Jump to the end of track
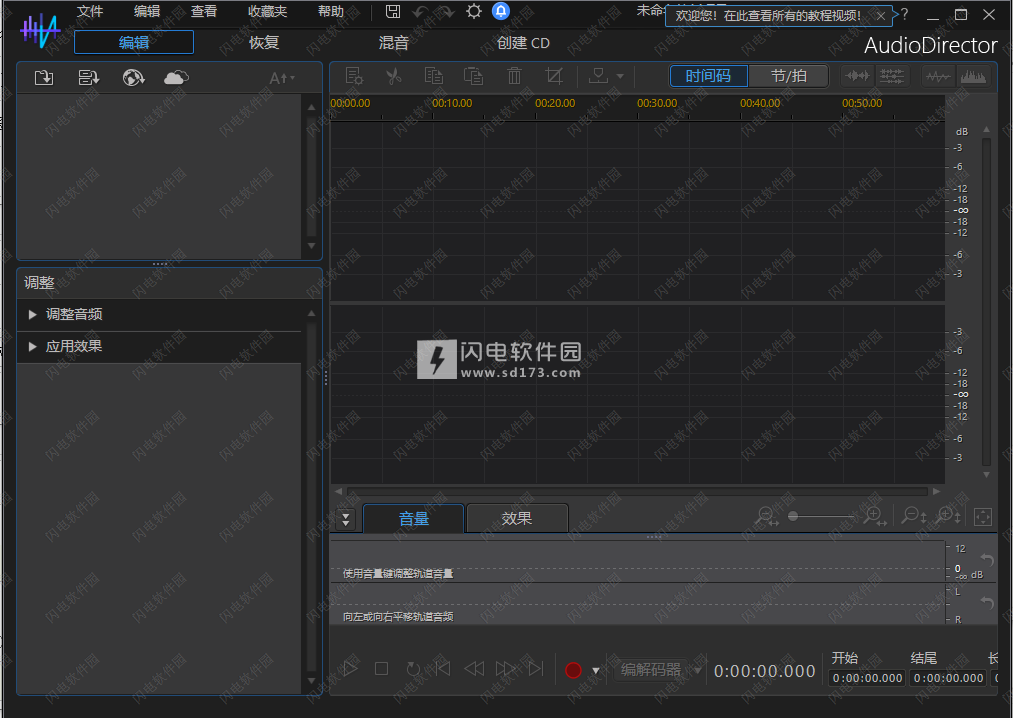Viewport: 1013px width, 718px height. (536, 669)
